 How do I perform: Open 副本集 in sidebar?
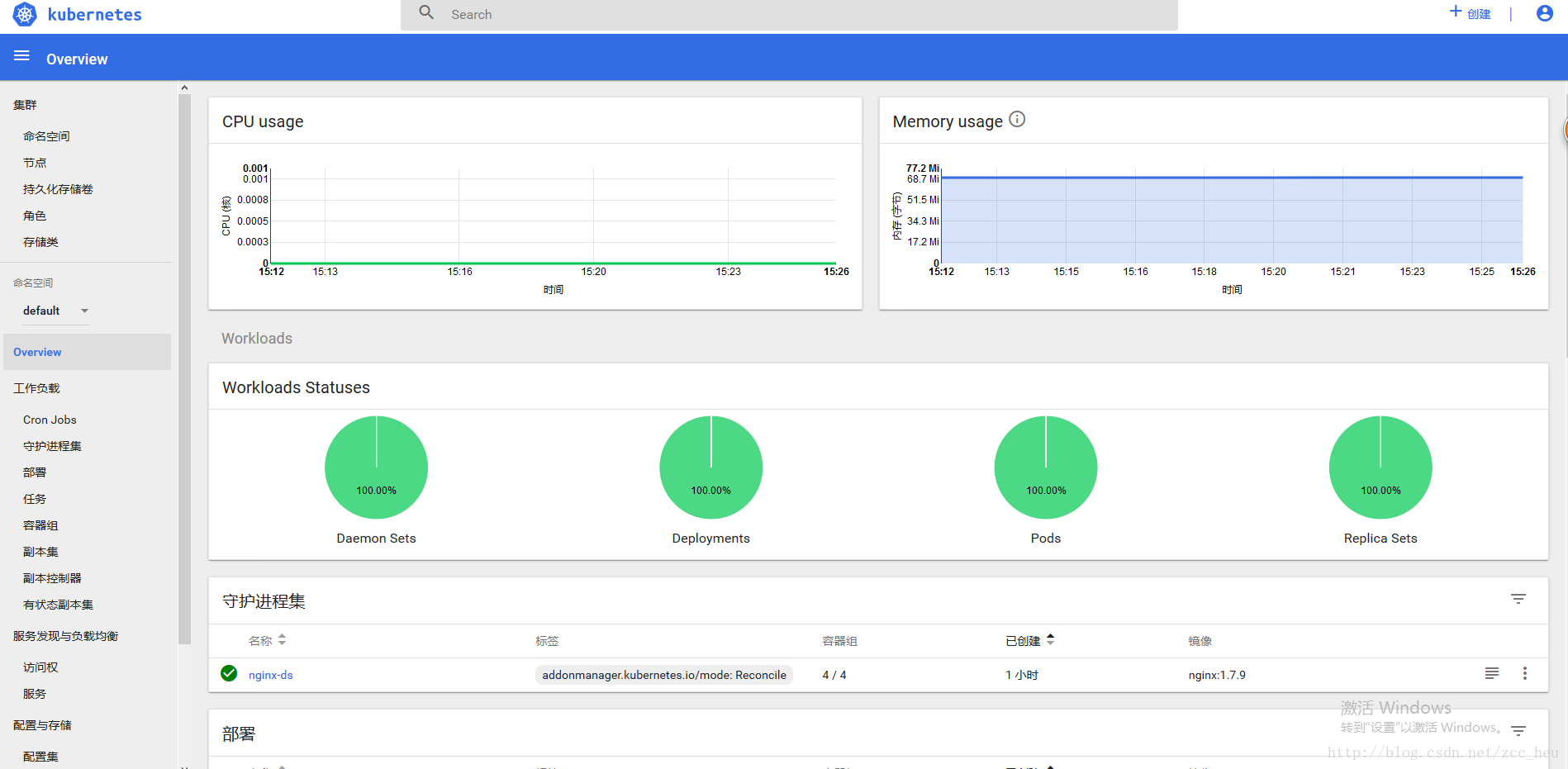pyautogui.click(x=40, y=552)
